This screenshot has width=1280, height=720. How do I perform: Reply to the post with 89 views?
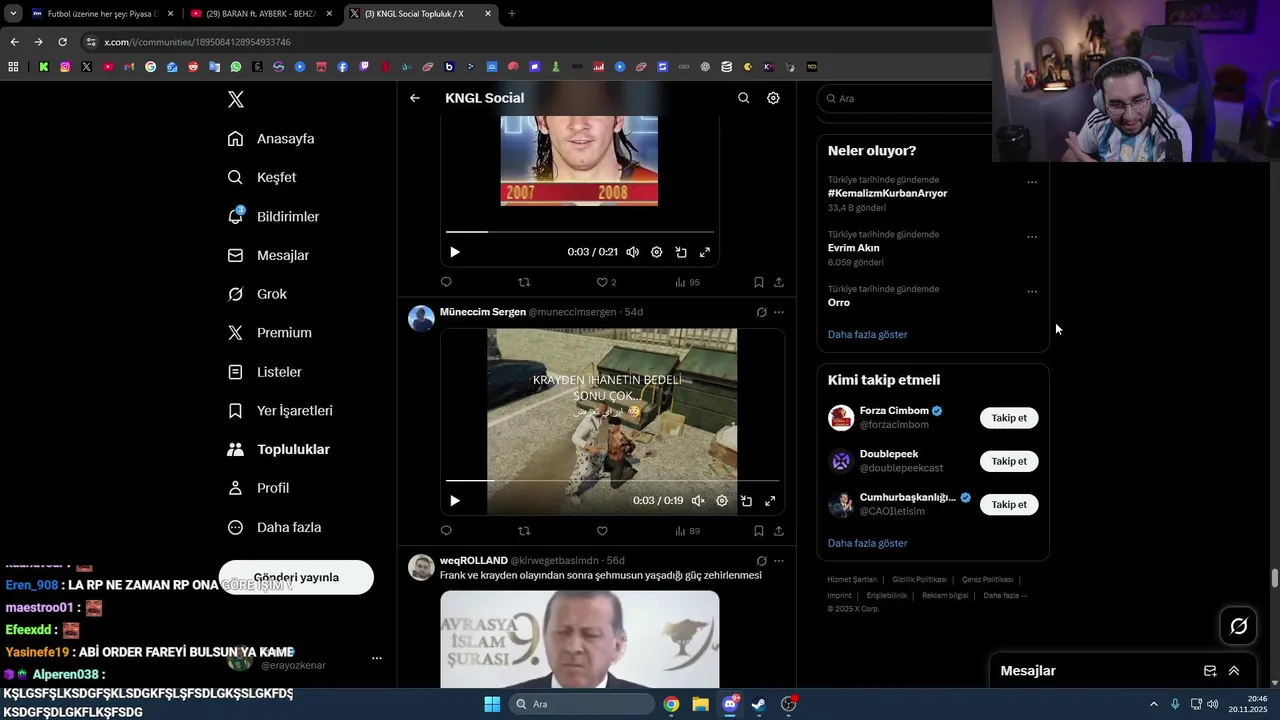tap(446, 531)
